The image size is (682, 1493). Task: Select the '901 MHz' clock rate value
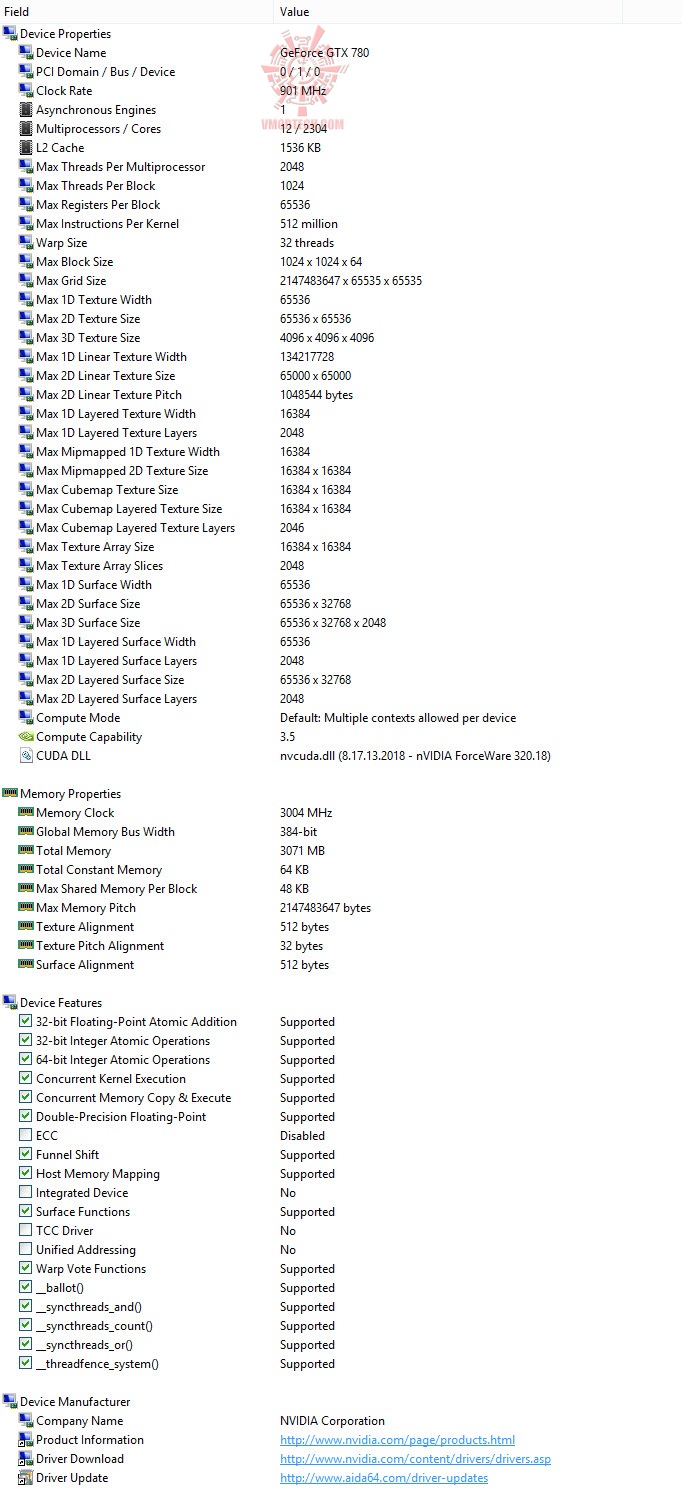click(303, 91)
